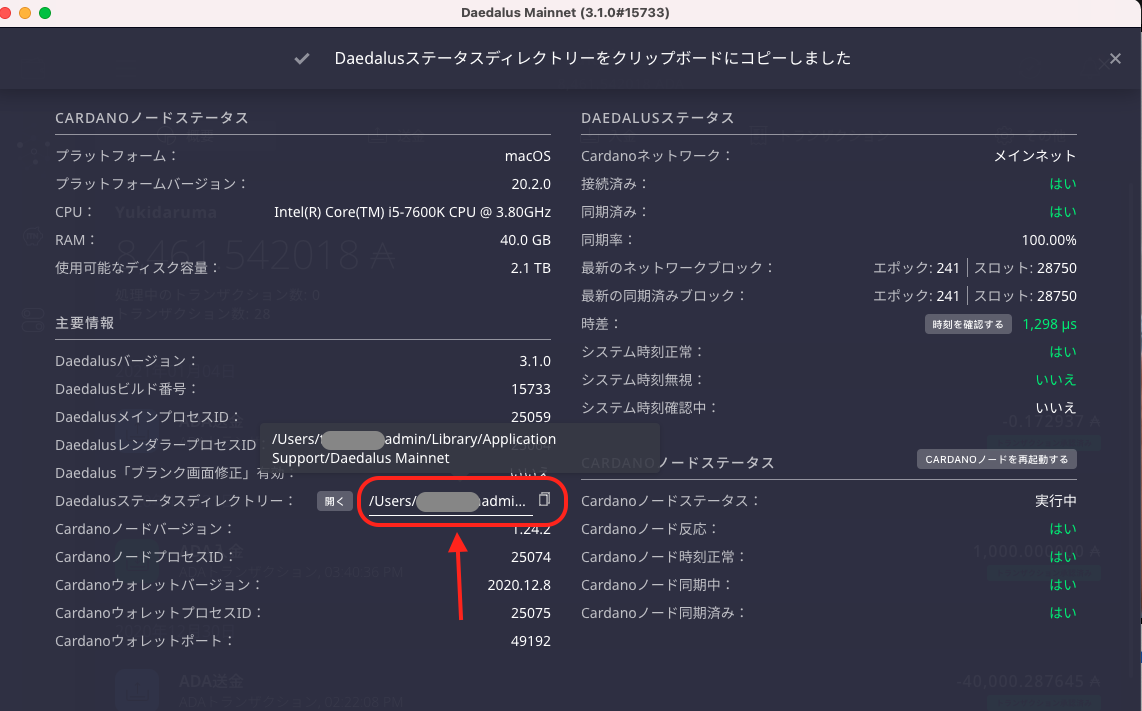
Task: Click the Cardano node status 実行中 value
Action: 1056,501
